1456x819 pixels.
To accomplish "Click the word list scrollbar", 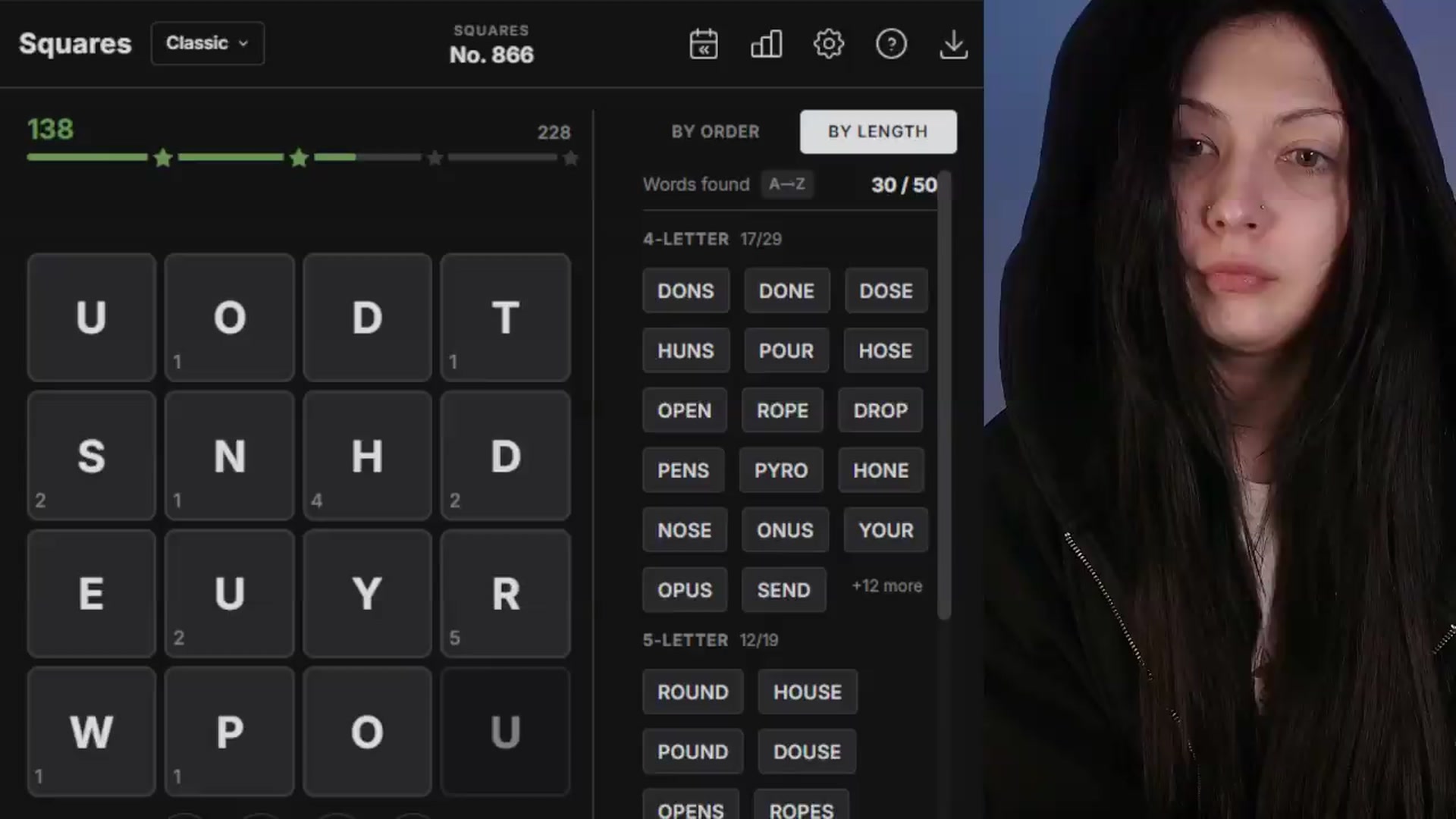I will click(x=944, y=394).
